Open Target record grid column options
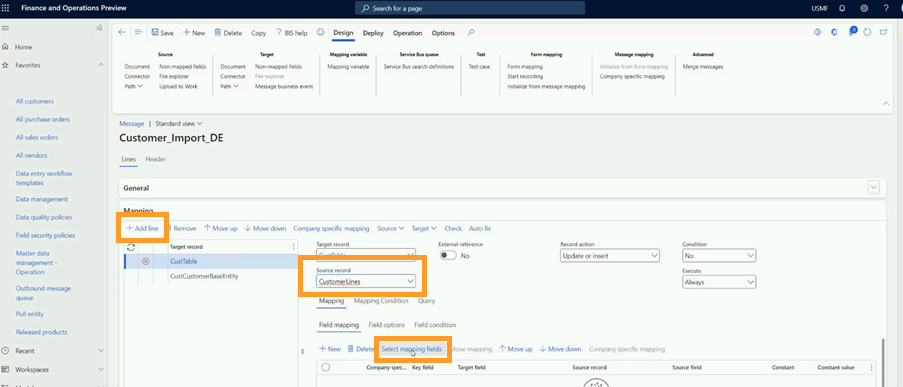This screenshot has width=903, height=387. (x=294, y=247)
